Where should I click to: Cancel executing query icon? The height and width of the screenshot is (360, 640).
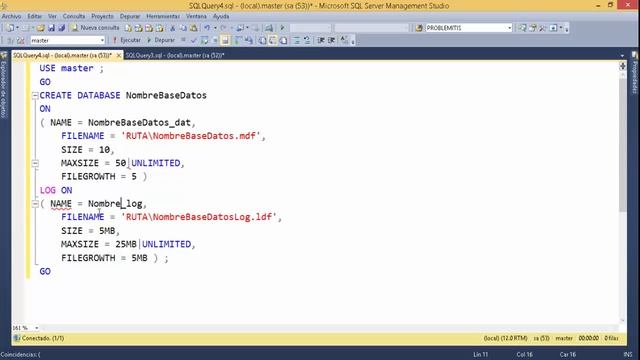183,40
